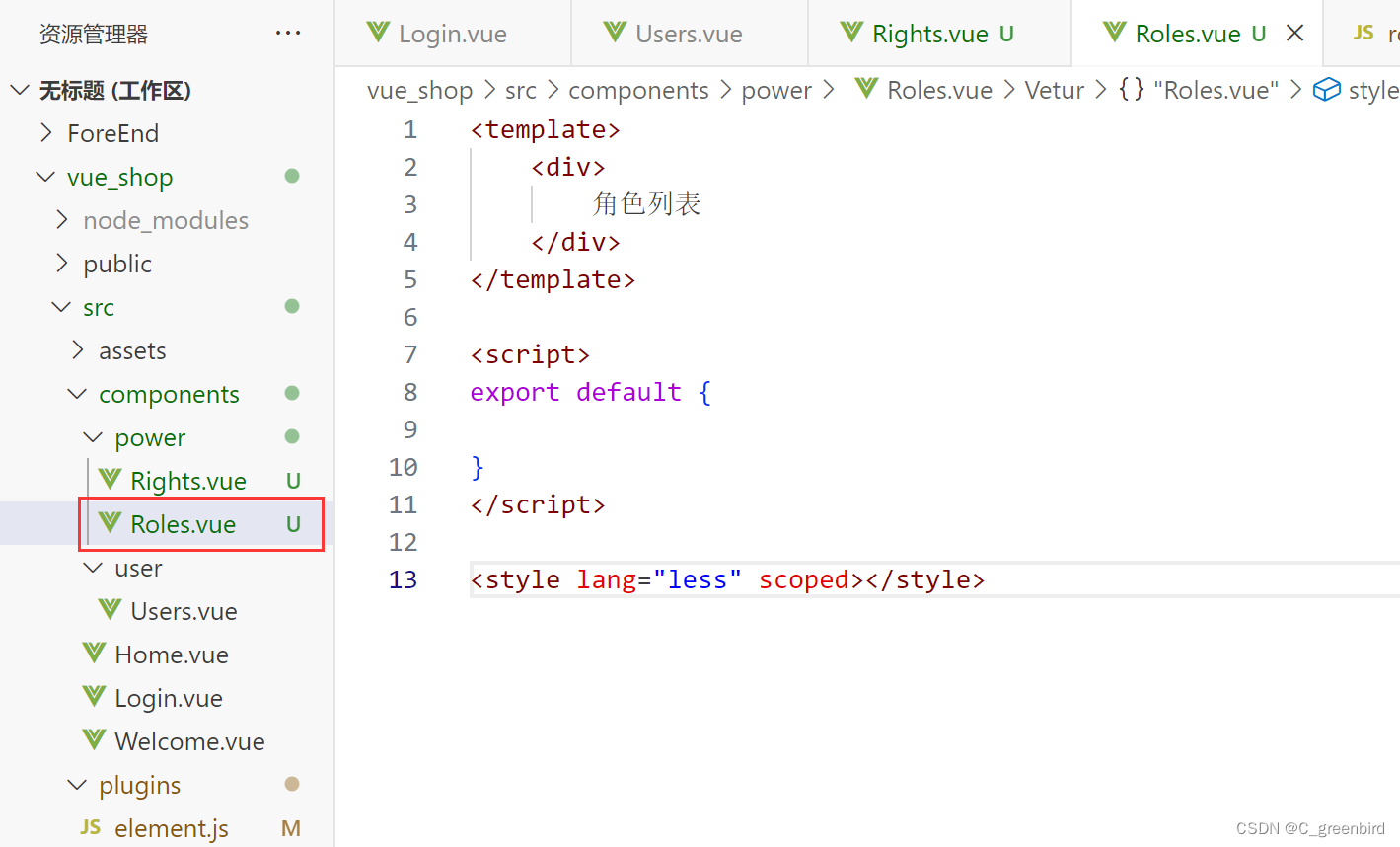Expand the assets folder
The width and height of the screenshot is (1400, 847).
pyautogui.click(x=78, y=349)
